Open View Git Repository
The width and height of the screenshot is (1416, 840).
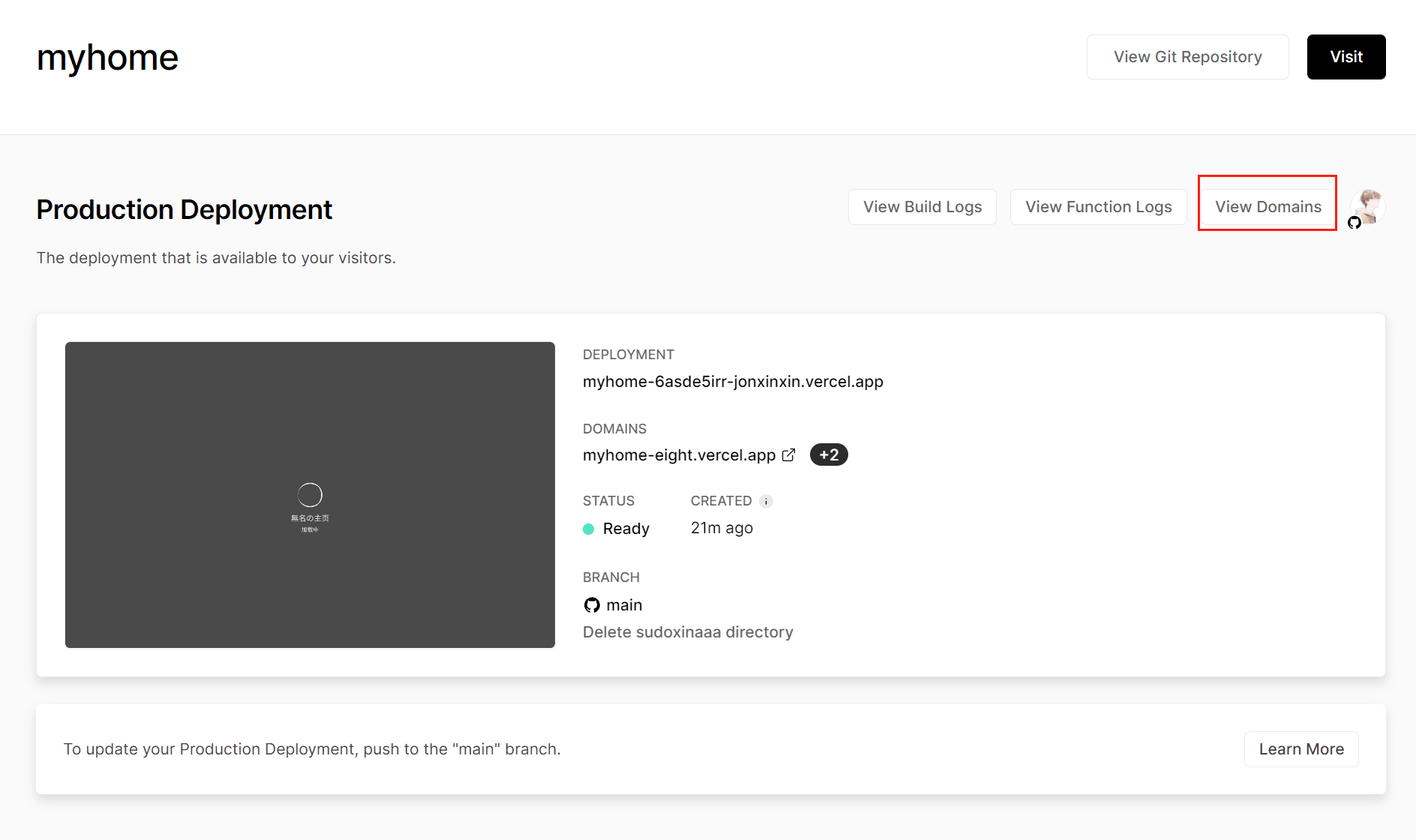1187,57
